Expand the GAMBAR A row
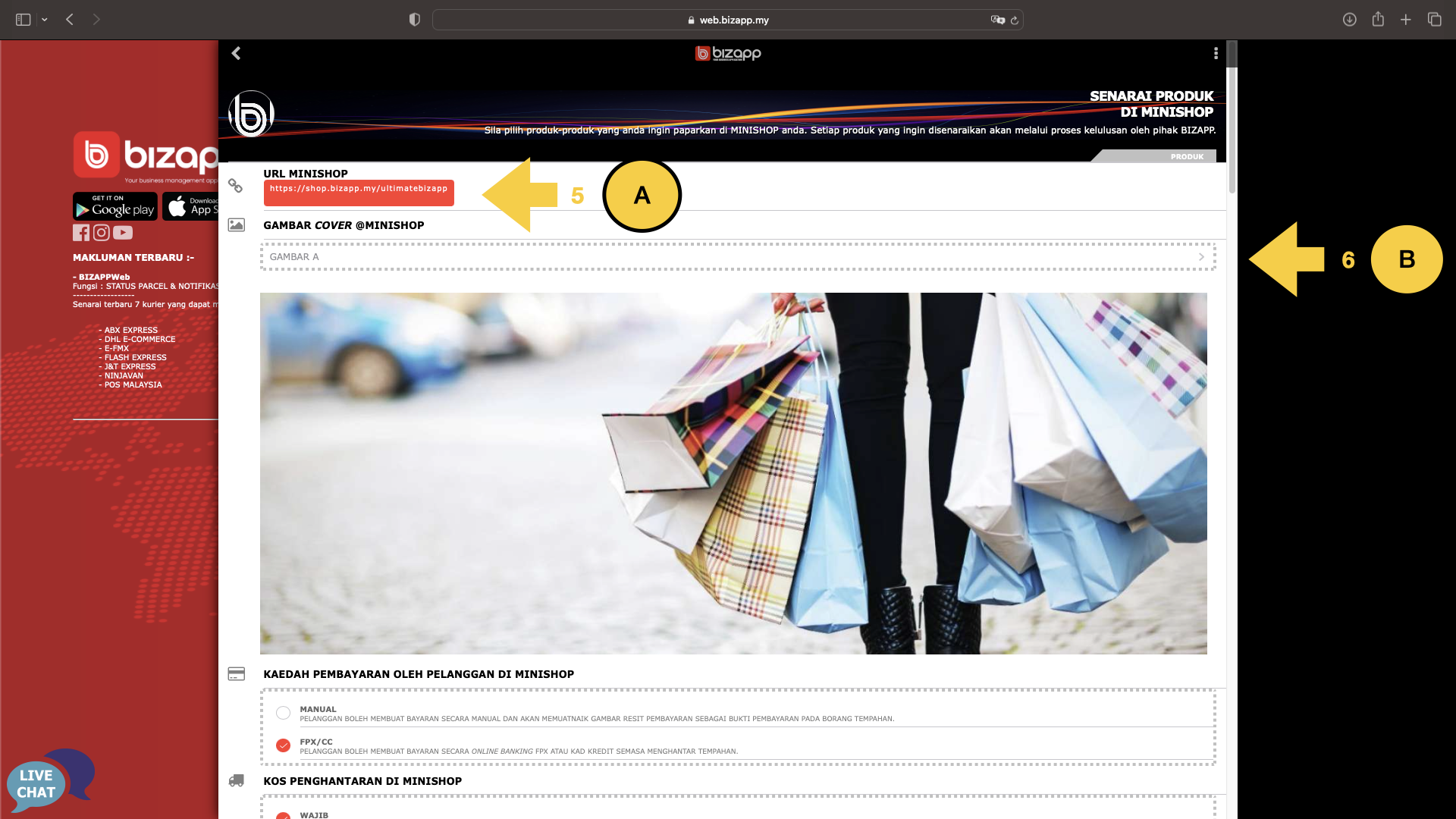 click(x=738, y=256)
